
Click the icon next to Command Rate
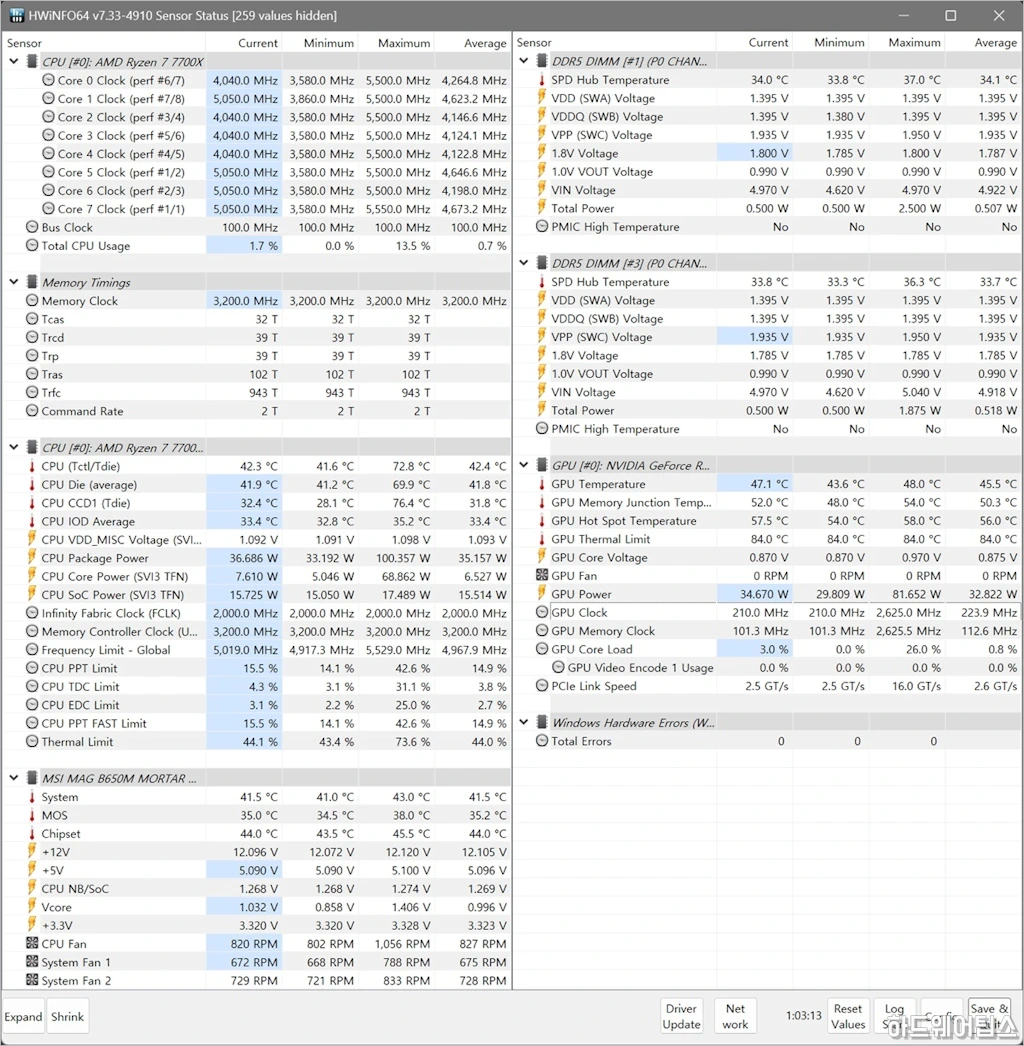coord(32,411)
